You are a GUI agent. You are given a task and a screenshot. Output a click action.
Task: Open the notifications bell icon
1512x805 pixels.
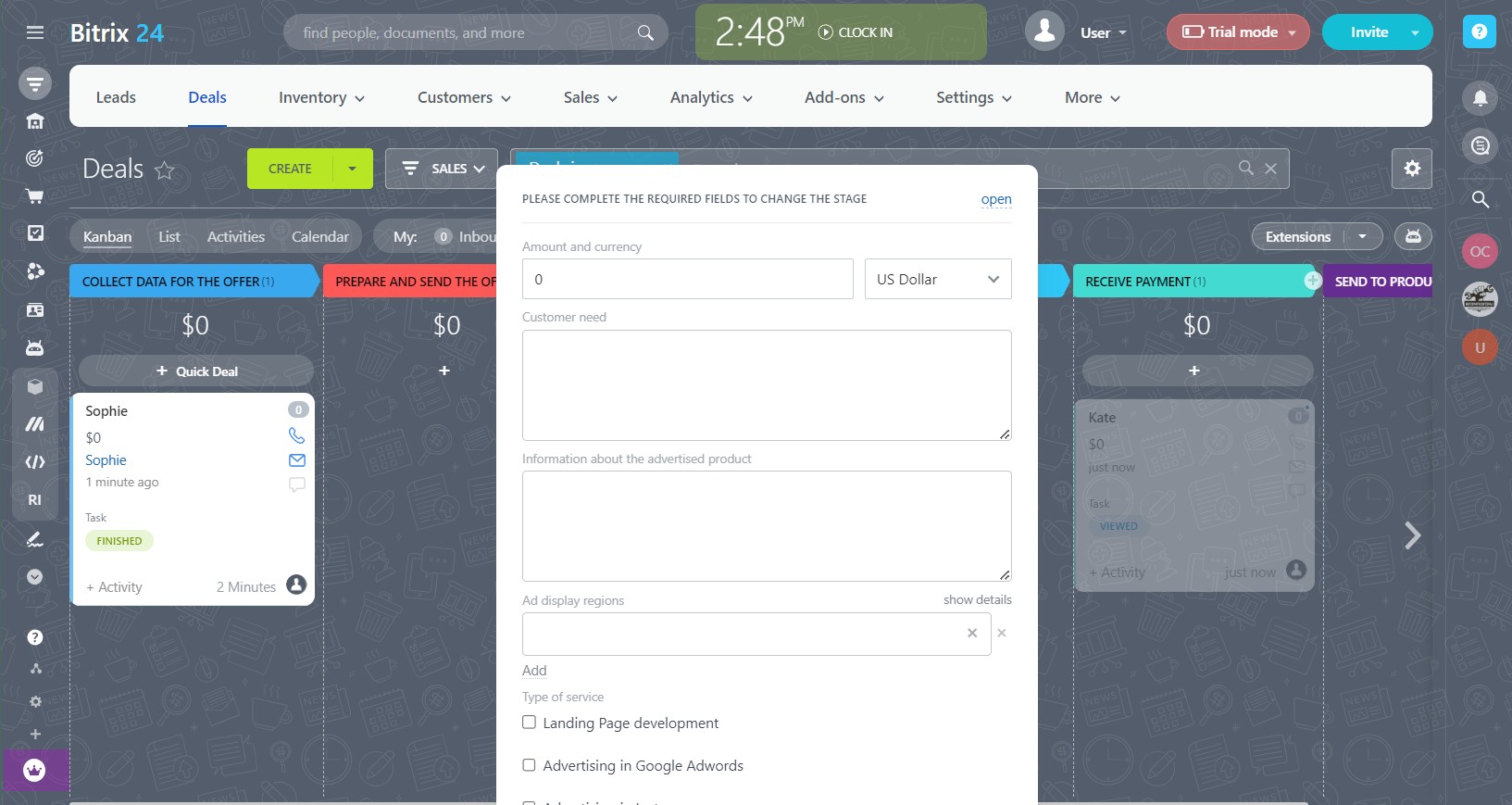tap(1480, 97)
